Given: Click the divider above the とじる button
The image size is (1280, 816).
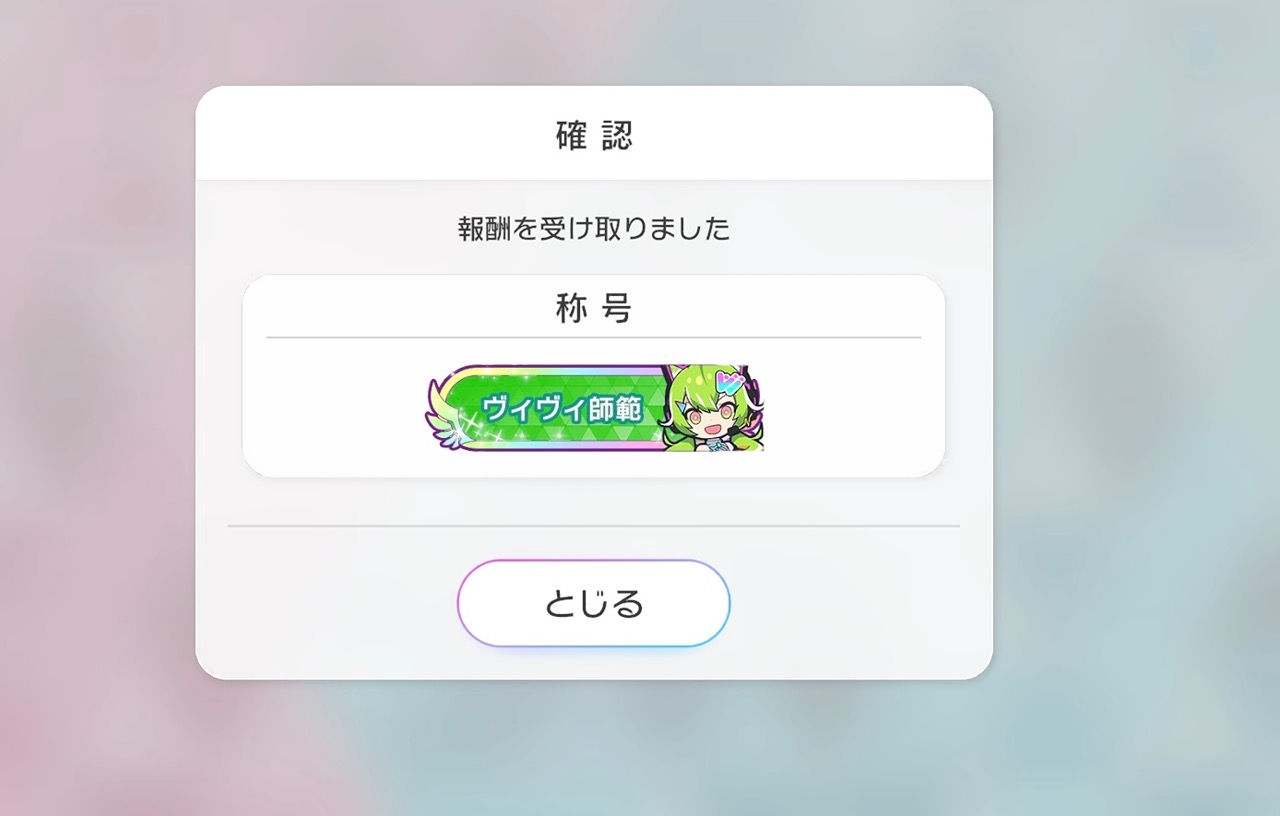Looking at the screenshot, I should pyautogui.click(x=594, y=525).
